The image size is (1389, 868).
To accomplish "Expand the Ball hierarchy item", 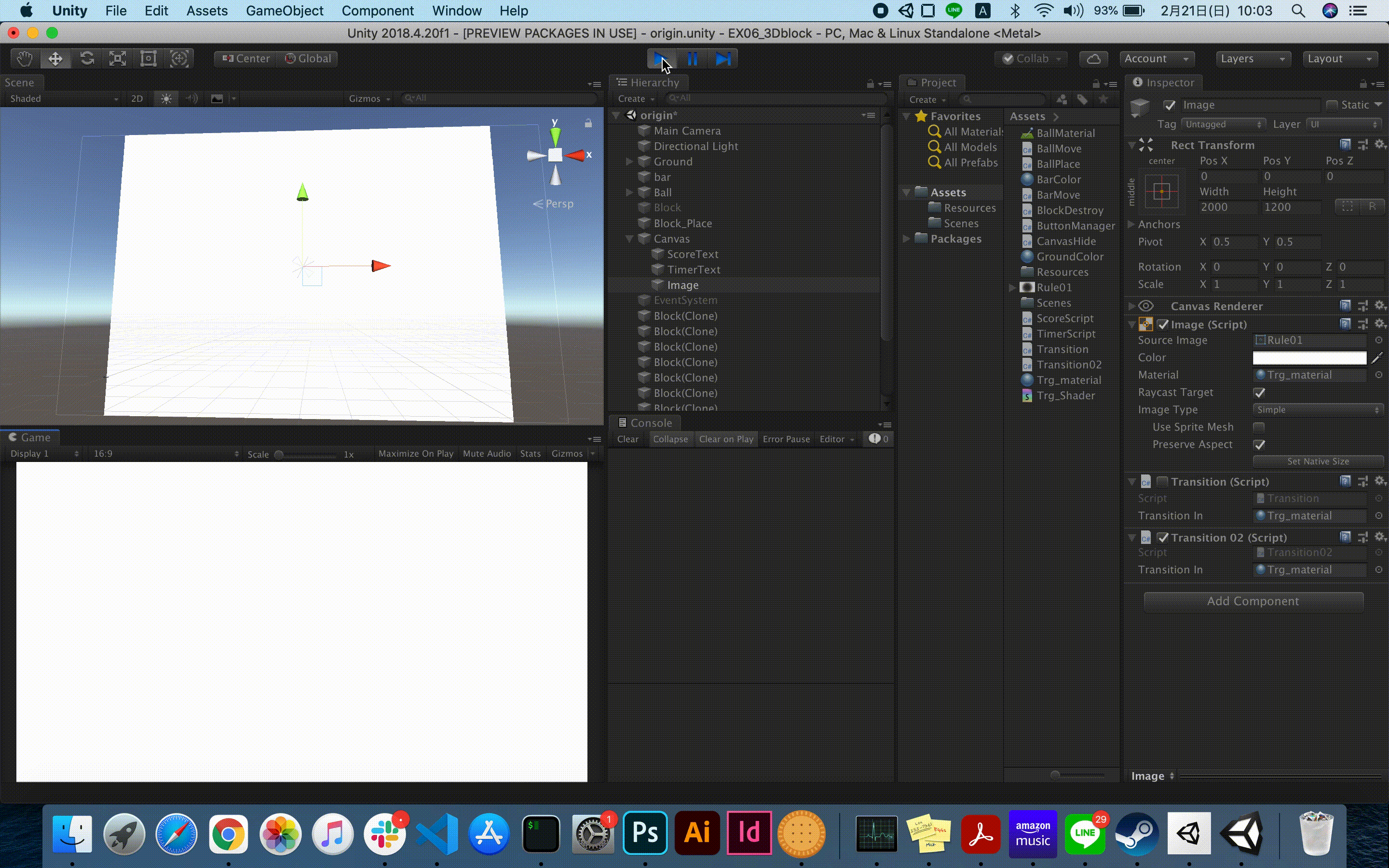I will pos(629,192).
